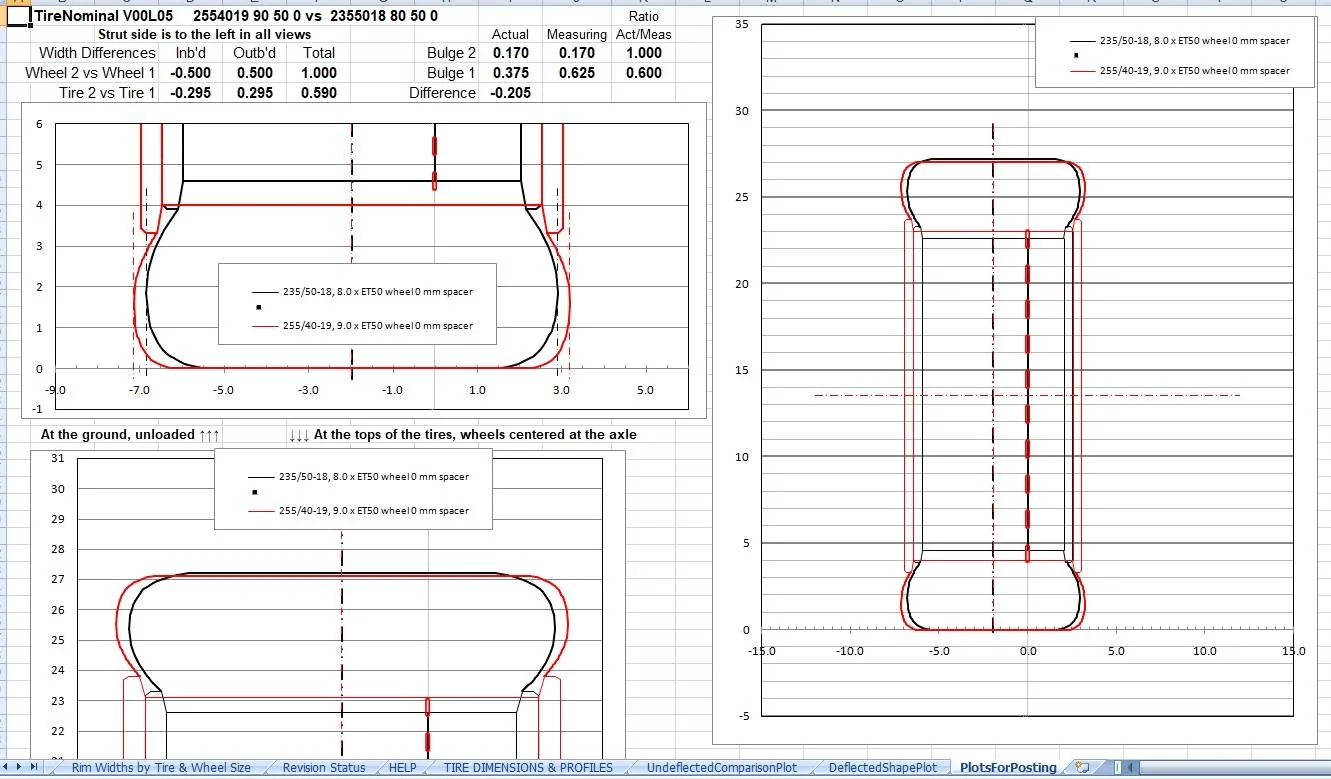
Task: Click 235/50-18 legend entry in right chart
Action: click(1179, 41)
